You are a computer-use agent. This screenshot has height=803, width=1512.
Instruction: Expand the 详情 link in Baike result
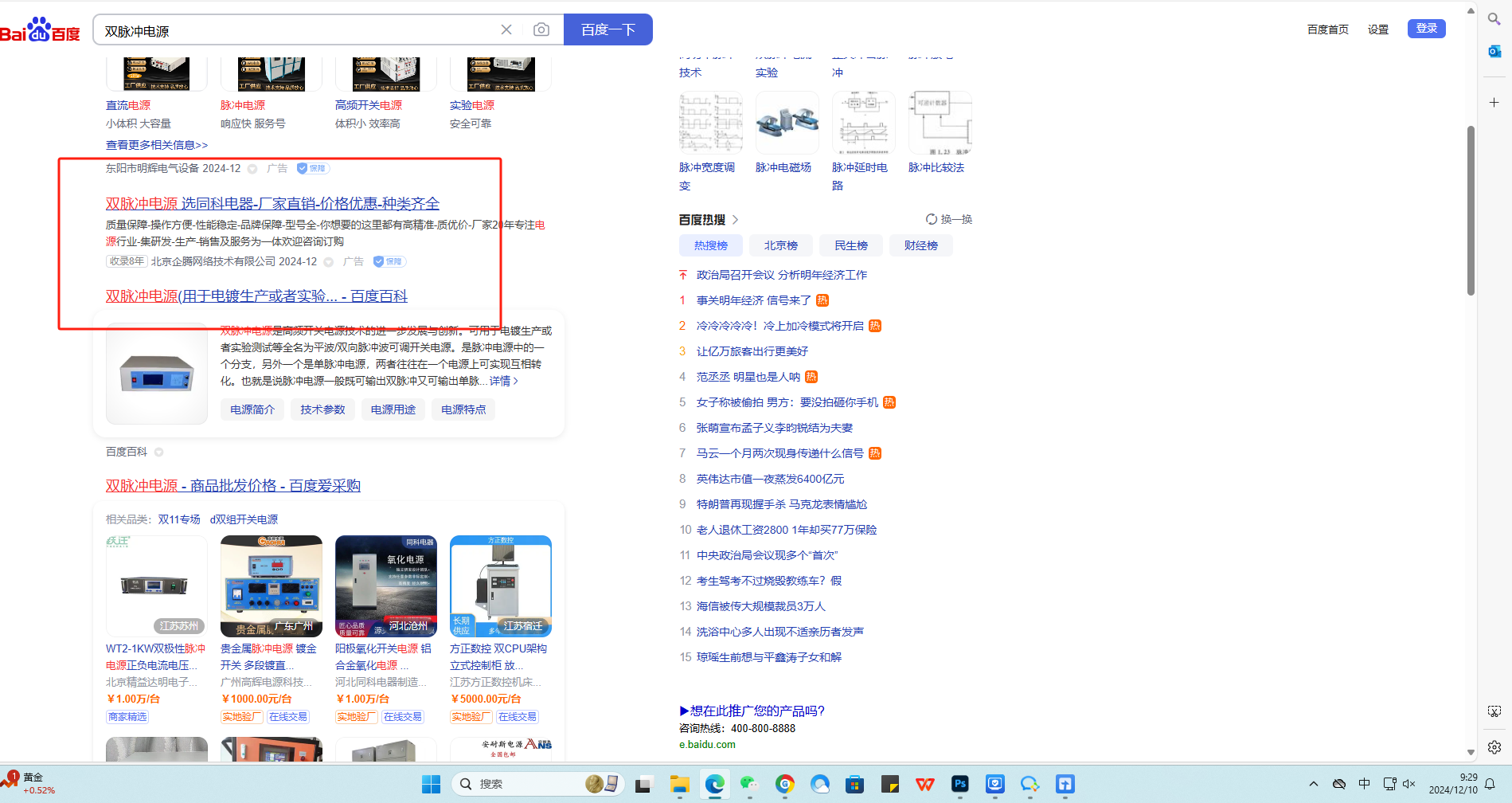pos(504,381)
